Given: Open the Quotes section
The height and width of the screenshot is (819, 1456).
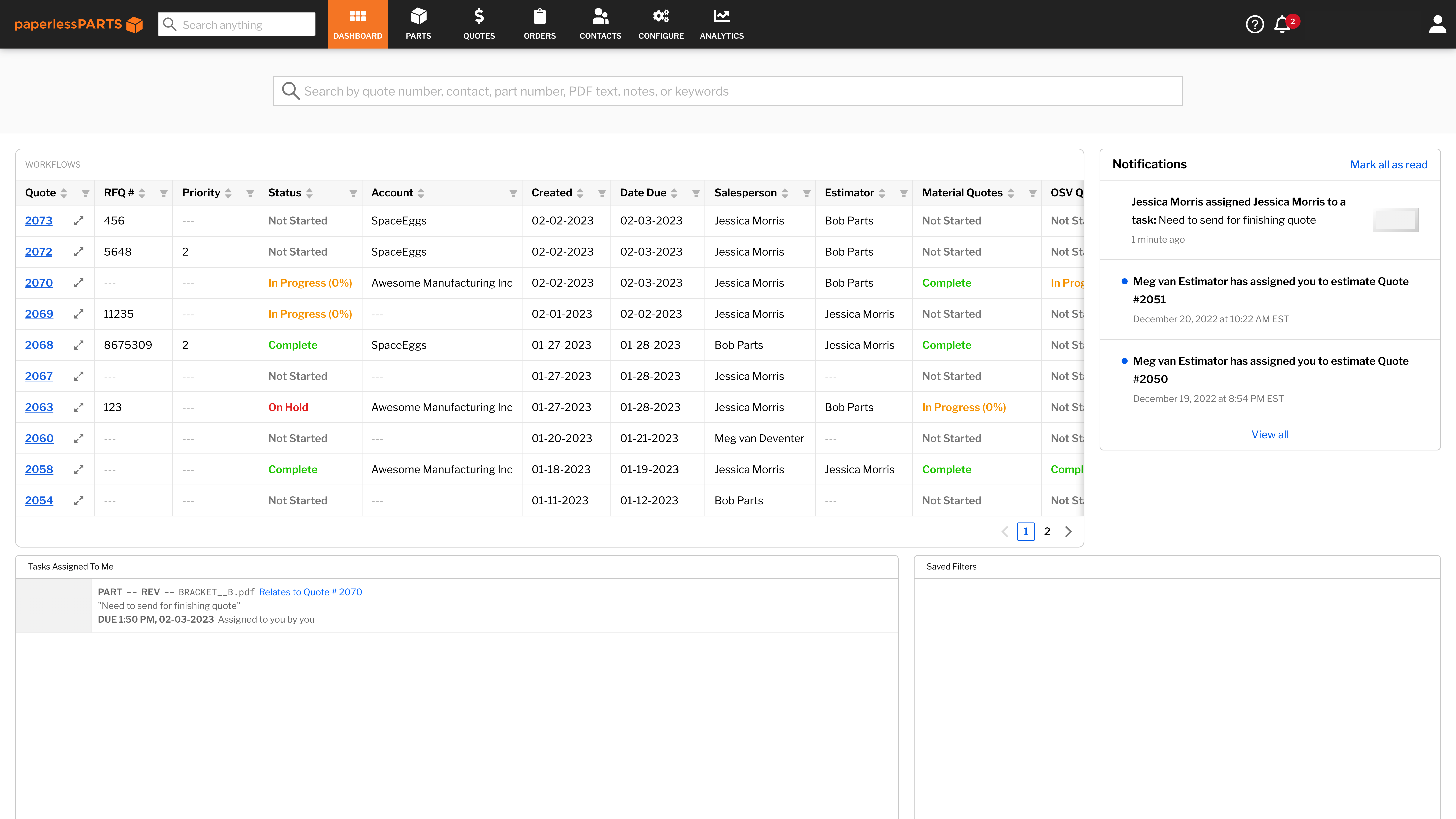Looking at the screenshot, I should tap(479, 24).
